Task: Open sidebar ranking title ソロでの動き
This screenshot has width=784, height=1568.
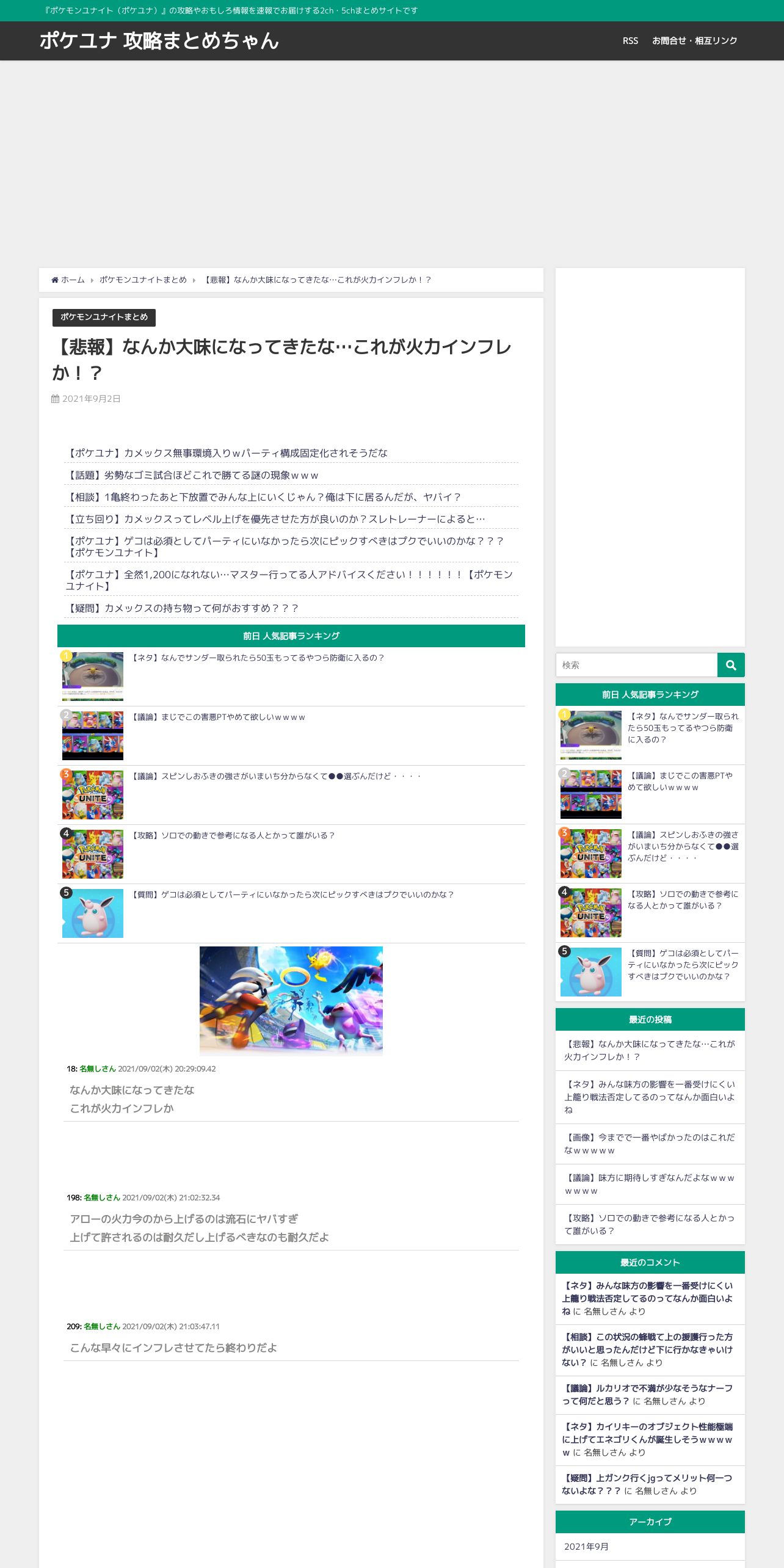Action: click(683, 900)
